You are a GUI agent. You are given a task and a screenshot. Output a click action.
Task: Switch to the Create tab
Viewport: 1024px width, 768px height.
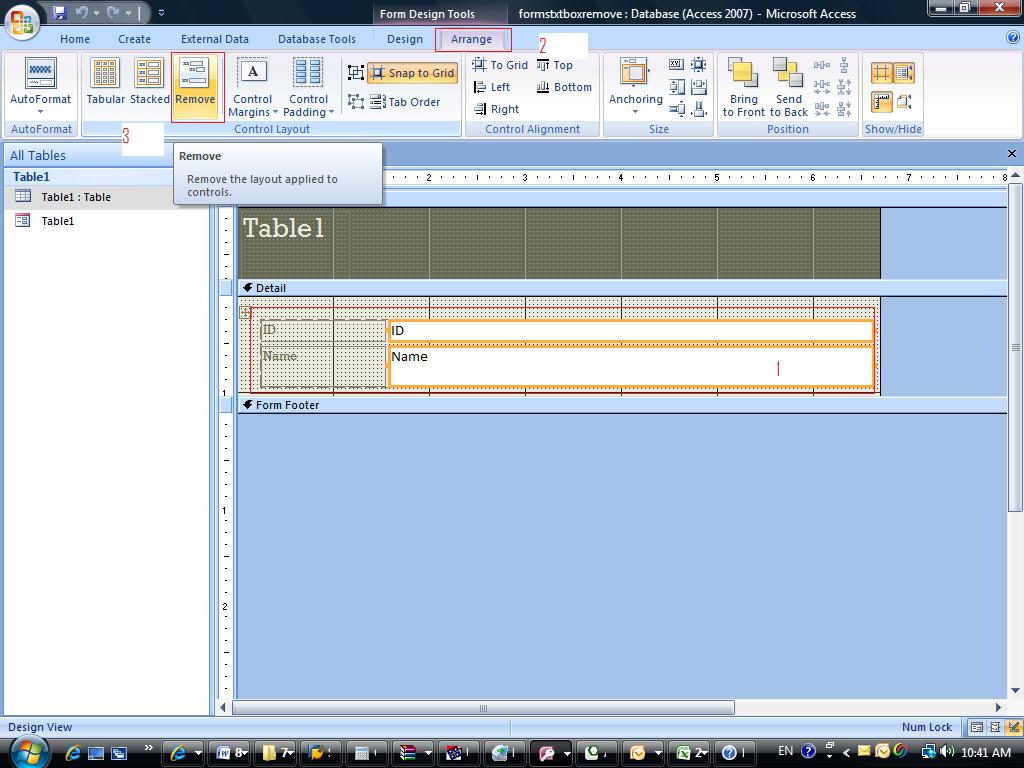click(x=135, y=39)
